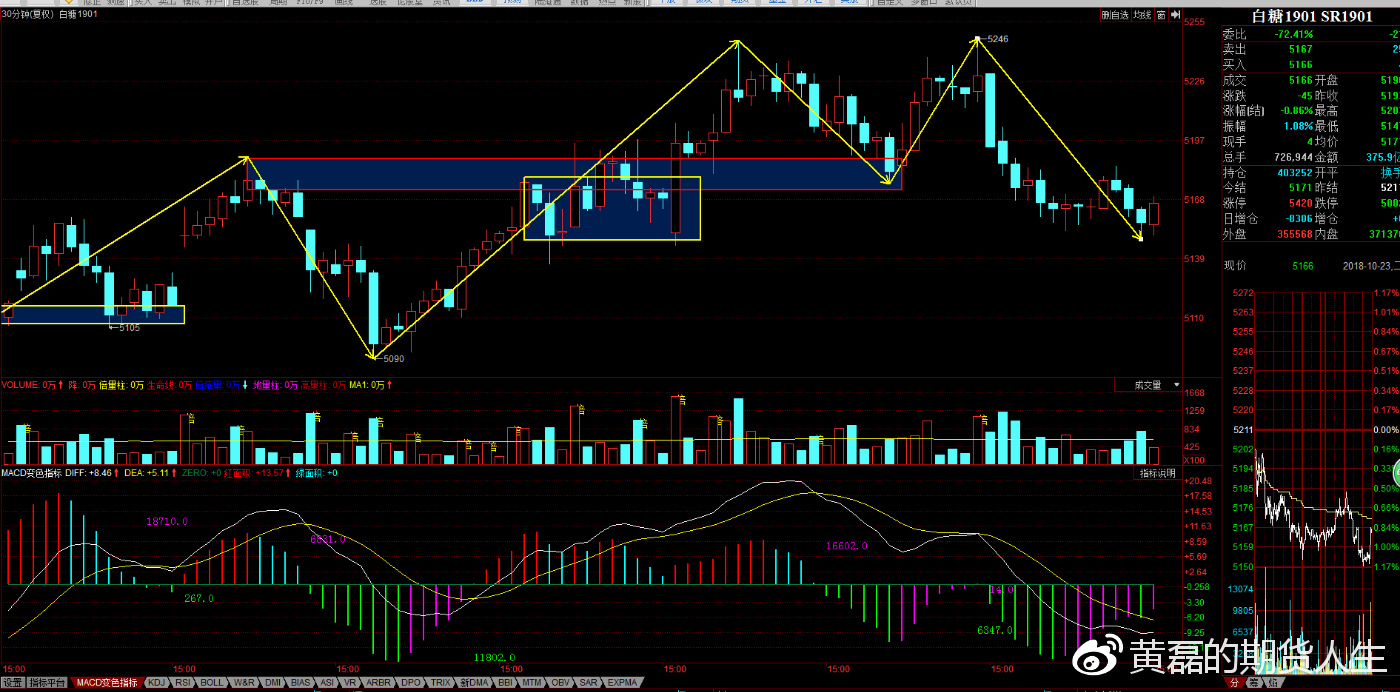
Task: Show the DMI indicator tab
Action: [x=273, y=683]
